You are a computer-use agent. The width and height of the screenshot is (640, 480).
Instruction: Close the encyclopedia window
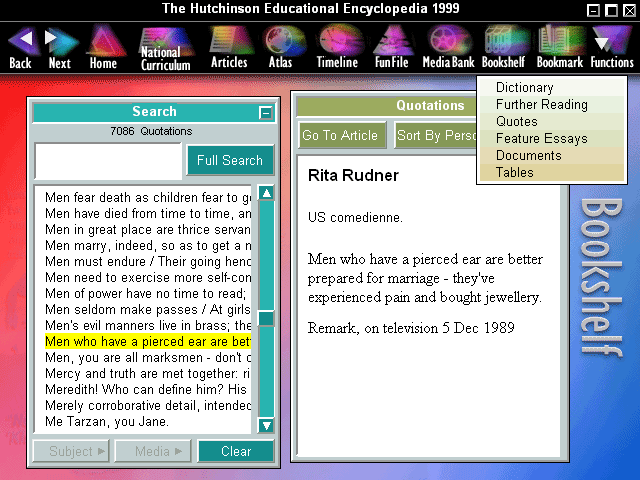pyautogui.click(x=629, y=10)
